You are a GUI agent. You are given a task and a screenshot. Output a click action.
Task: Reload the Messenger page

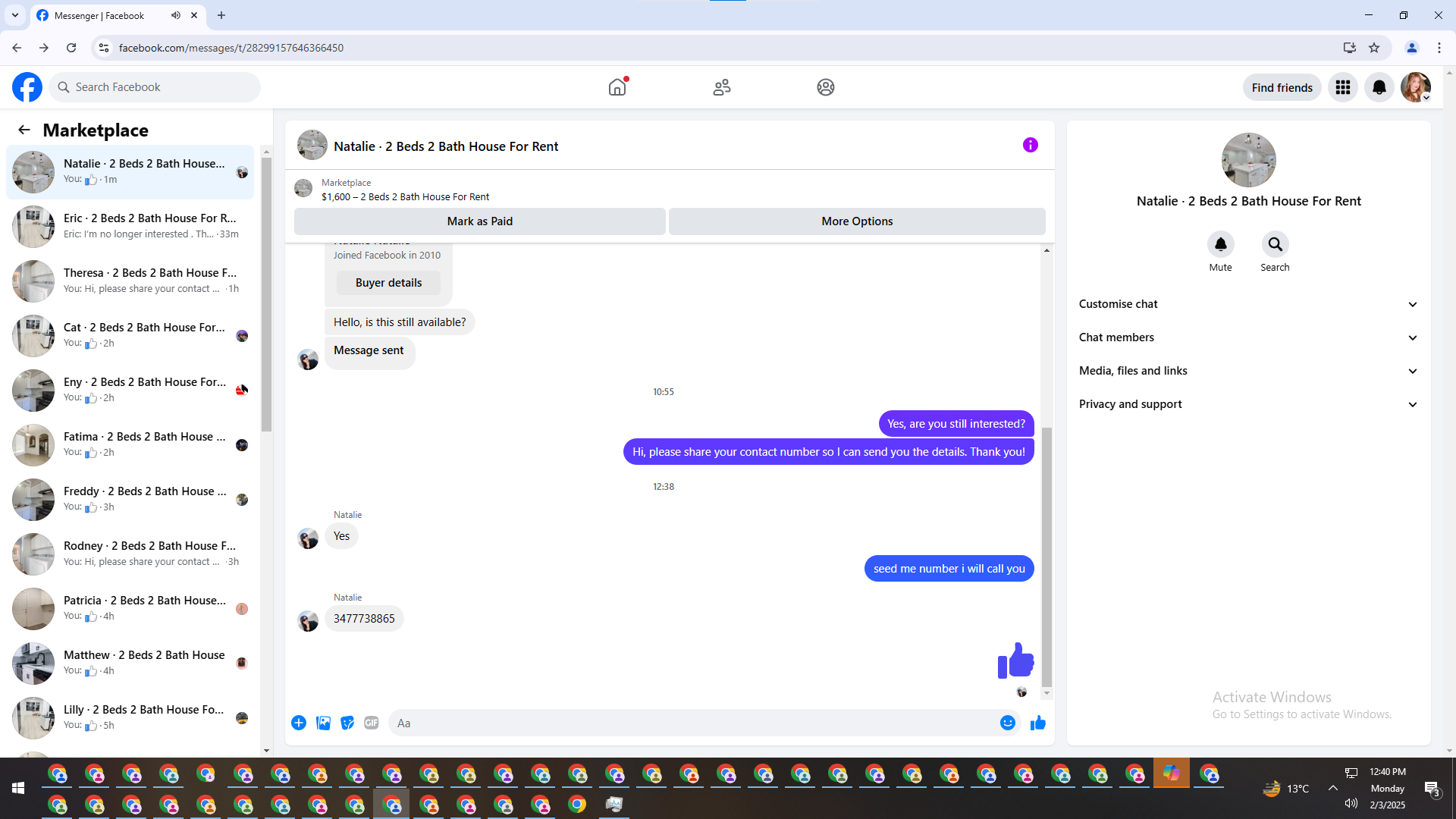coord(71,48)
